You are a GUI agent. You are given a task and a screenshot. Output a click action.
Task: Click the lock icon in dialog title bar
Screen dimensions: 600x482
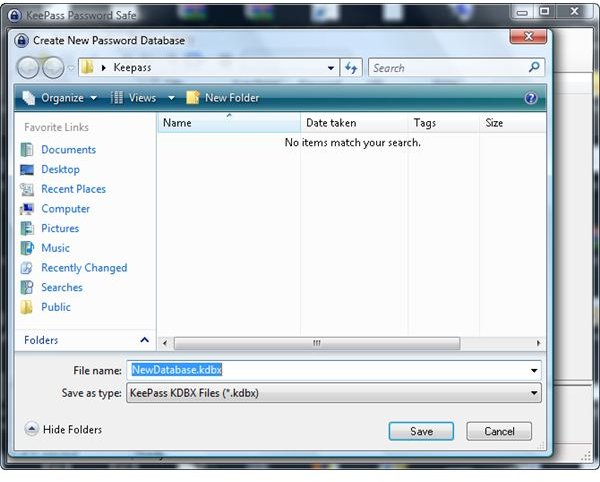(x=21, y=40)
